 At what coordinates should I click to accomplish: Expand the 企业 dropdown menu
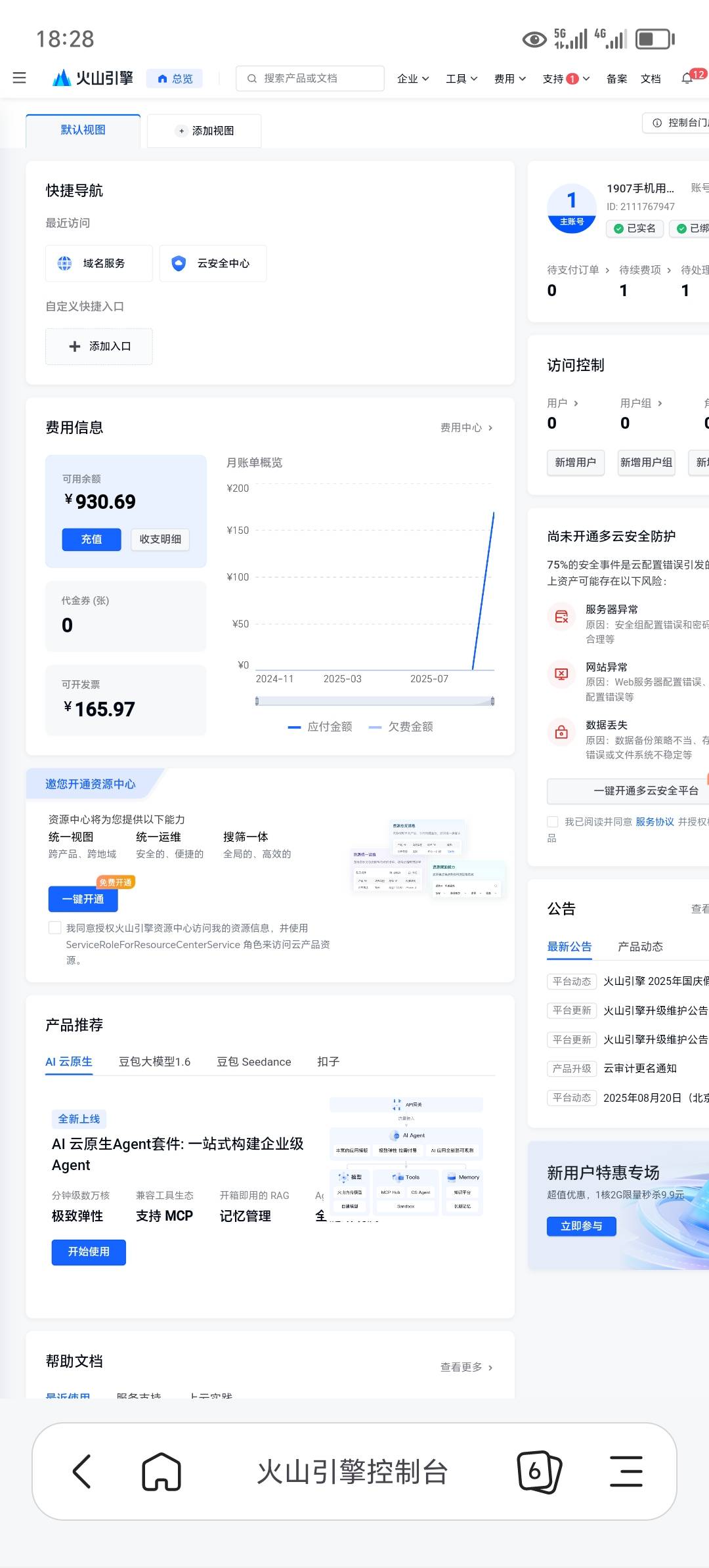coord(413,79)
